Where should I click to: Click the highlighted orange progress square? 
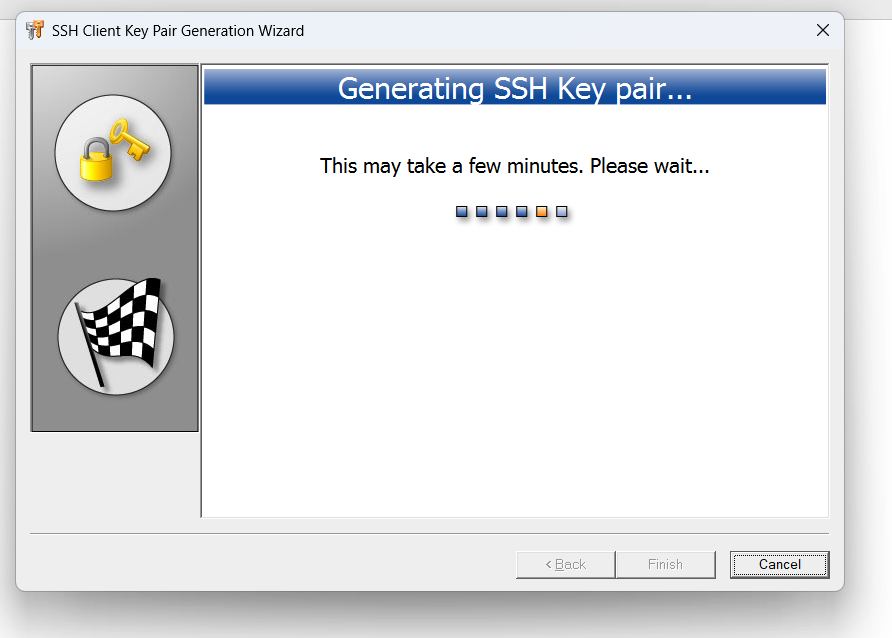click(x=542, y=211)
